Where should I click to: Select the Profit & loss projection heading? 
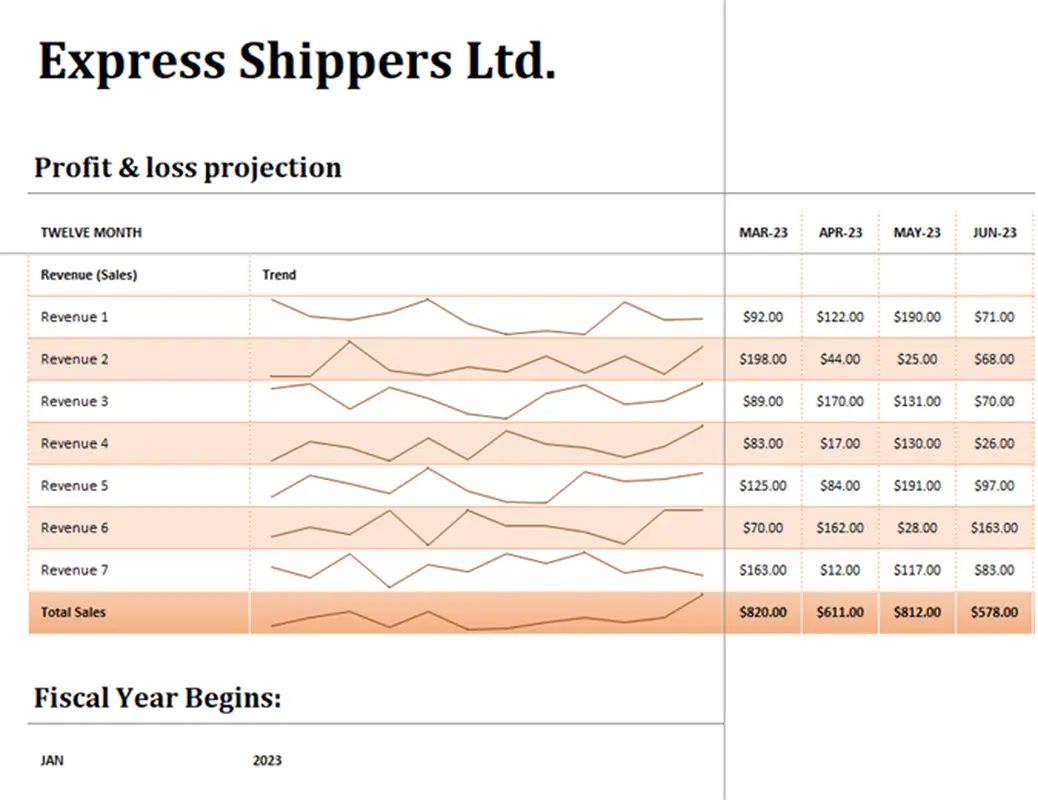(x=188, y=167)
